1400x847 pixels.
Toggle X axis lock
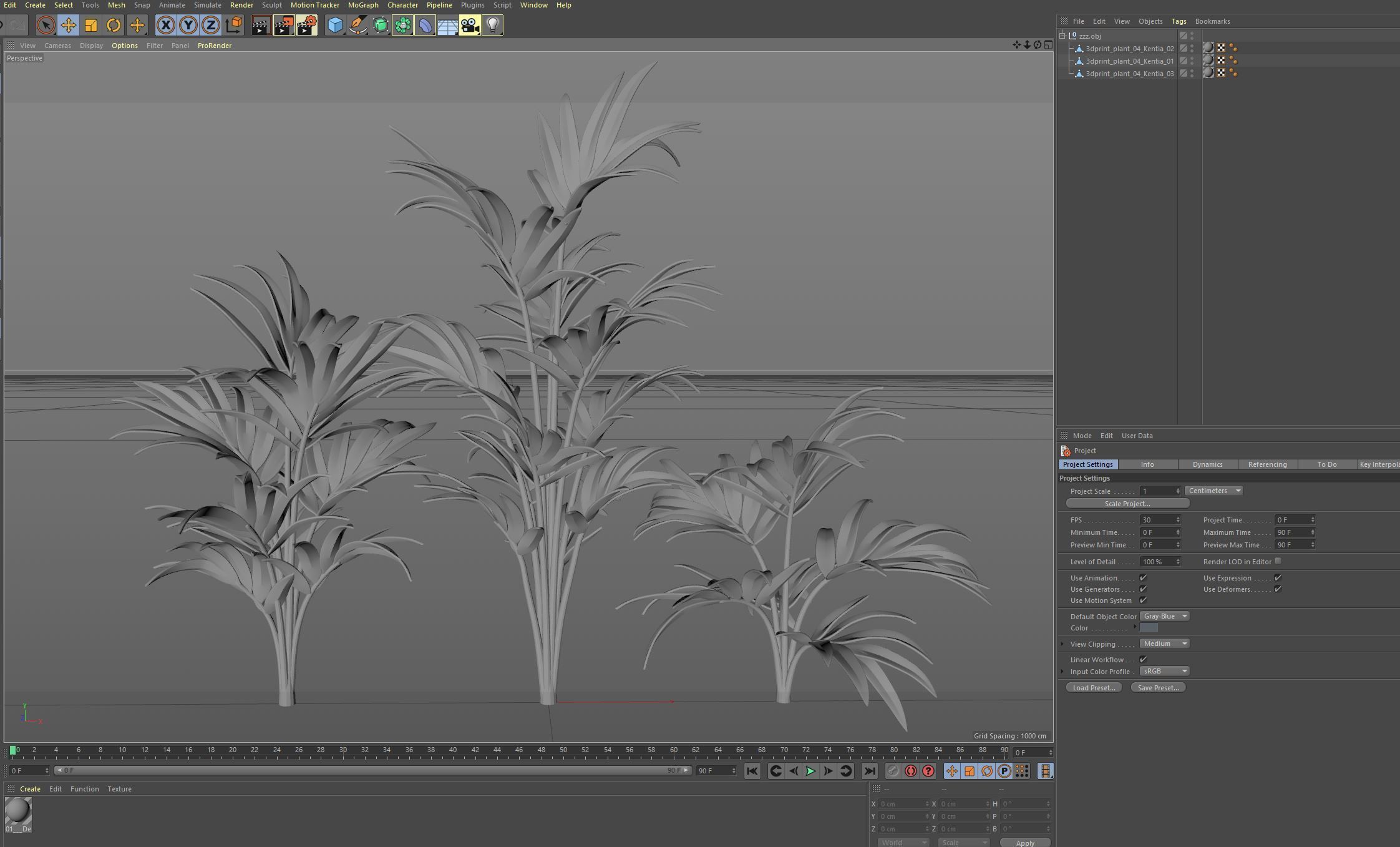tap(165, 25)
